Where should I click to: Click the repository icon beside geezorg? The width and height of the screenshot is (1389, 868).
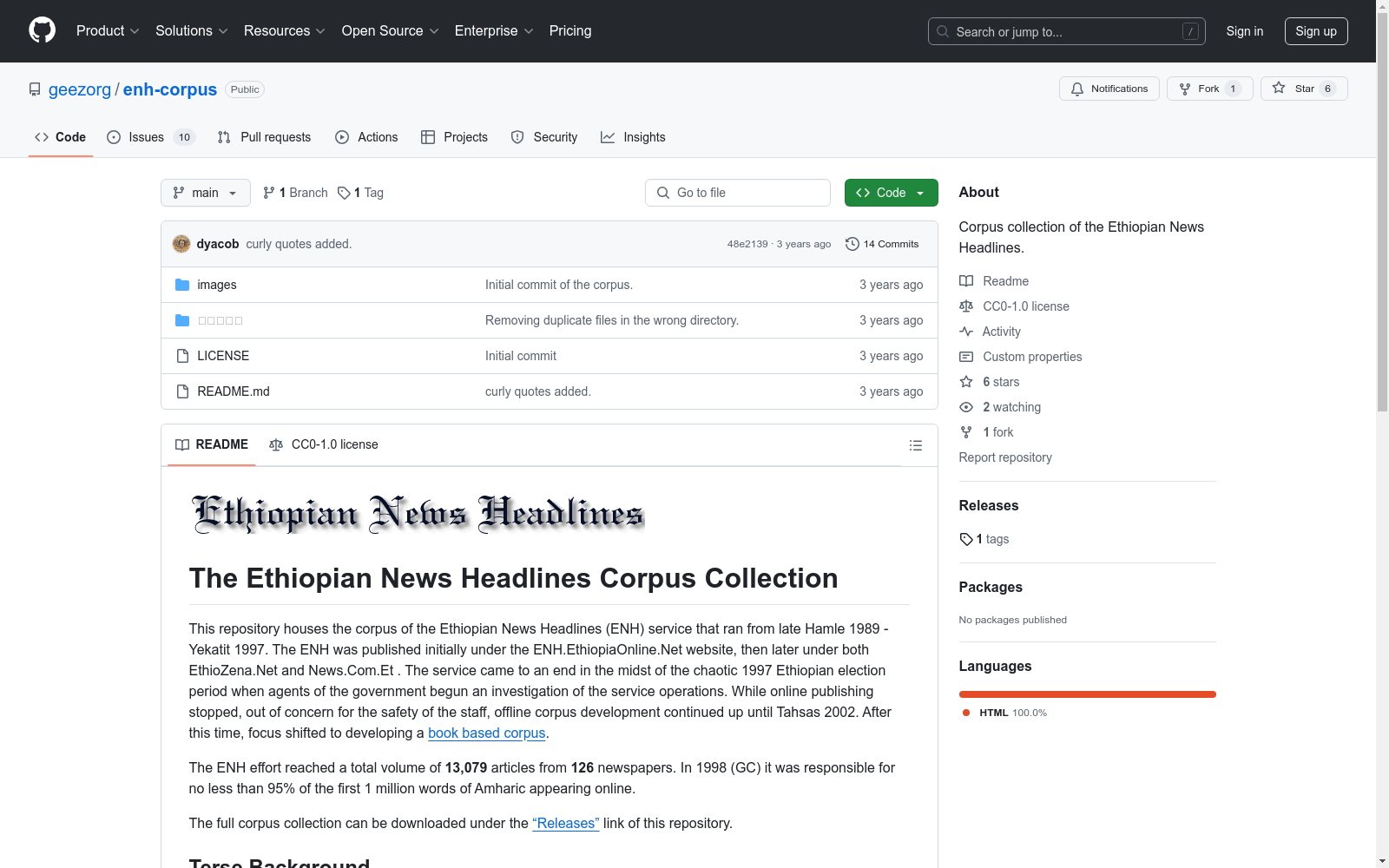(35, 89)
